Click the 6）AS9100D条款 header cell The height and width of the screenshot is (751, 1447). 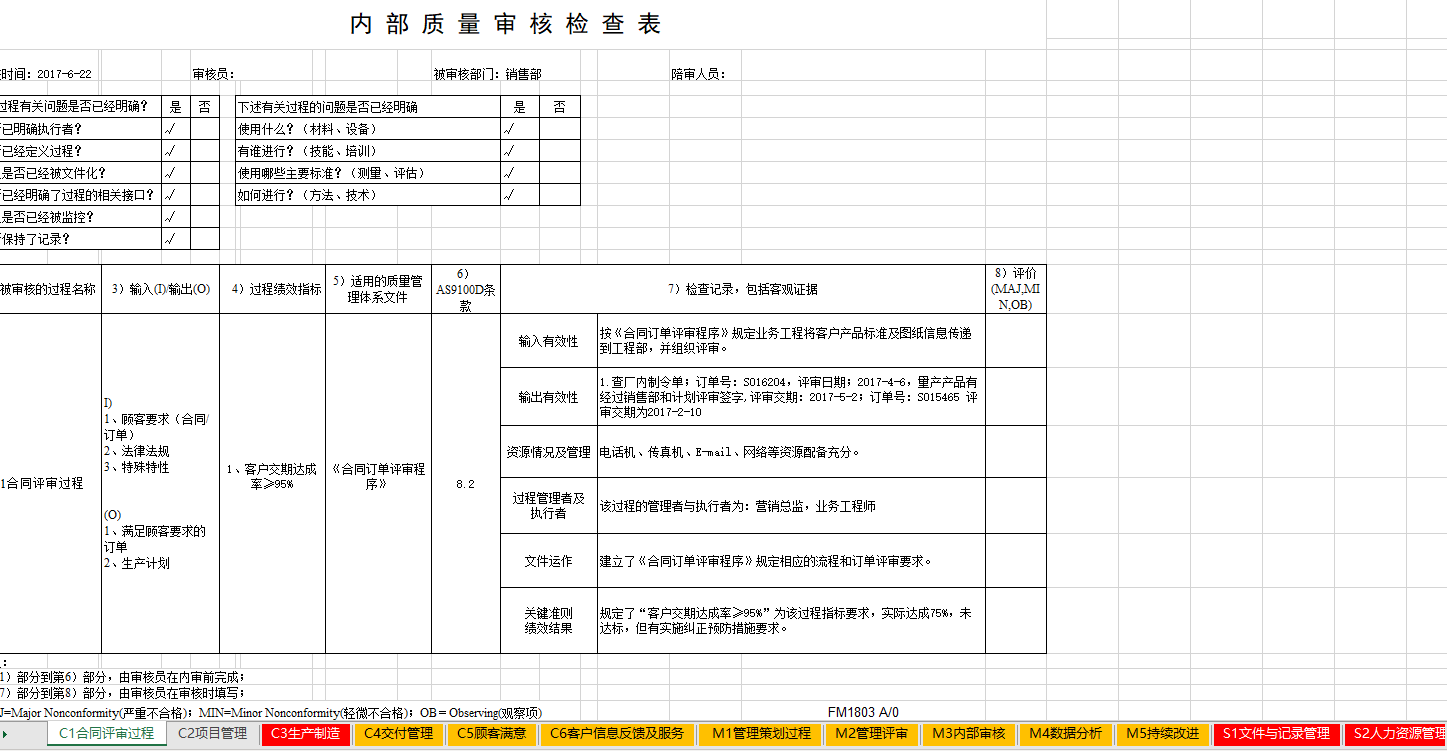pos(465,289)
